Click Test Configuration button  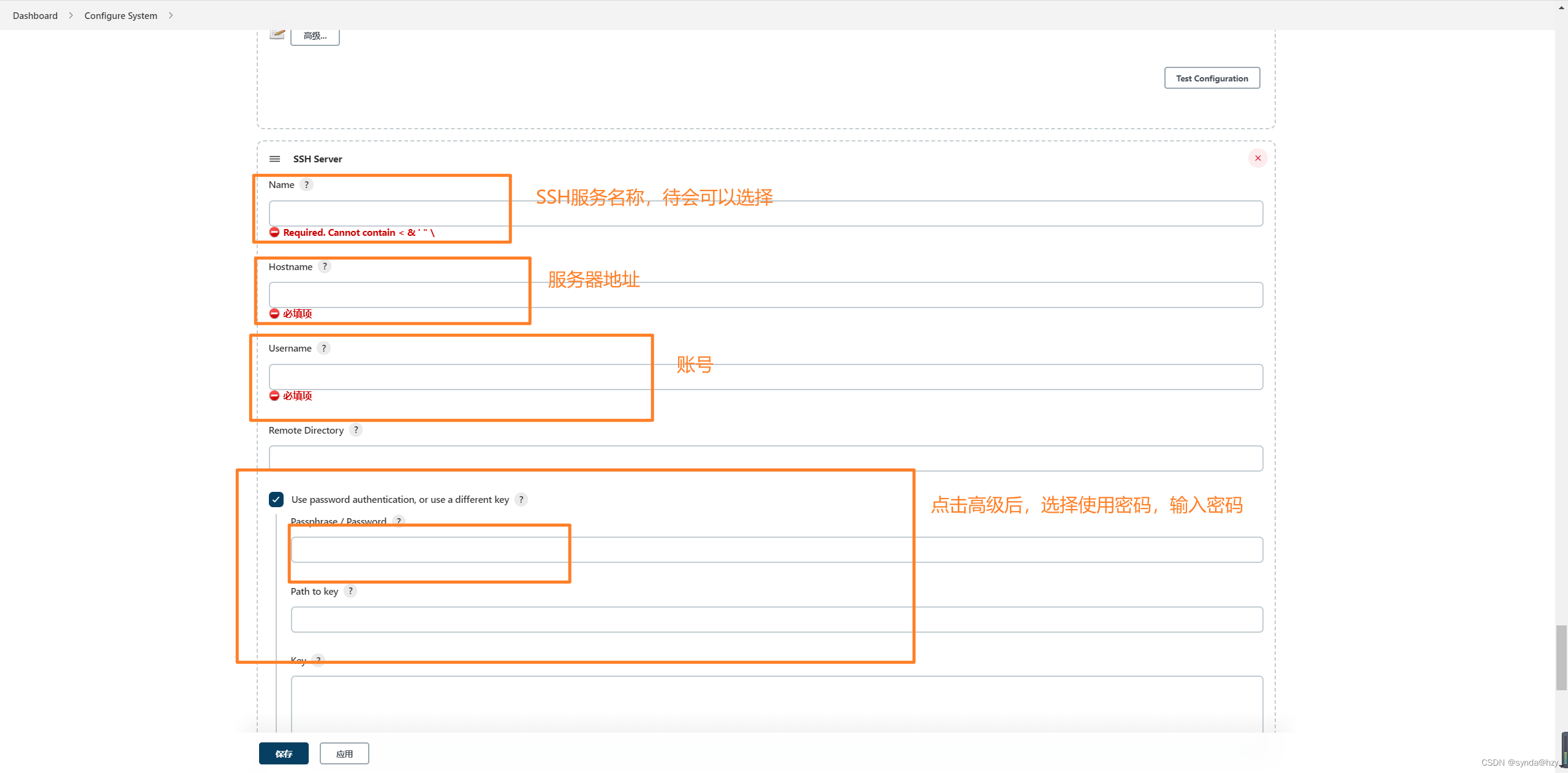pyautogui.click(x=1212, y=78)
